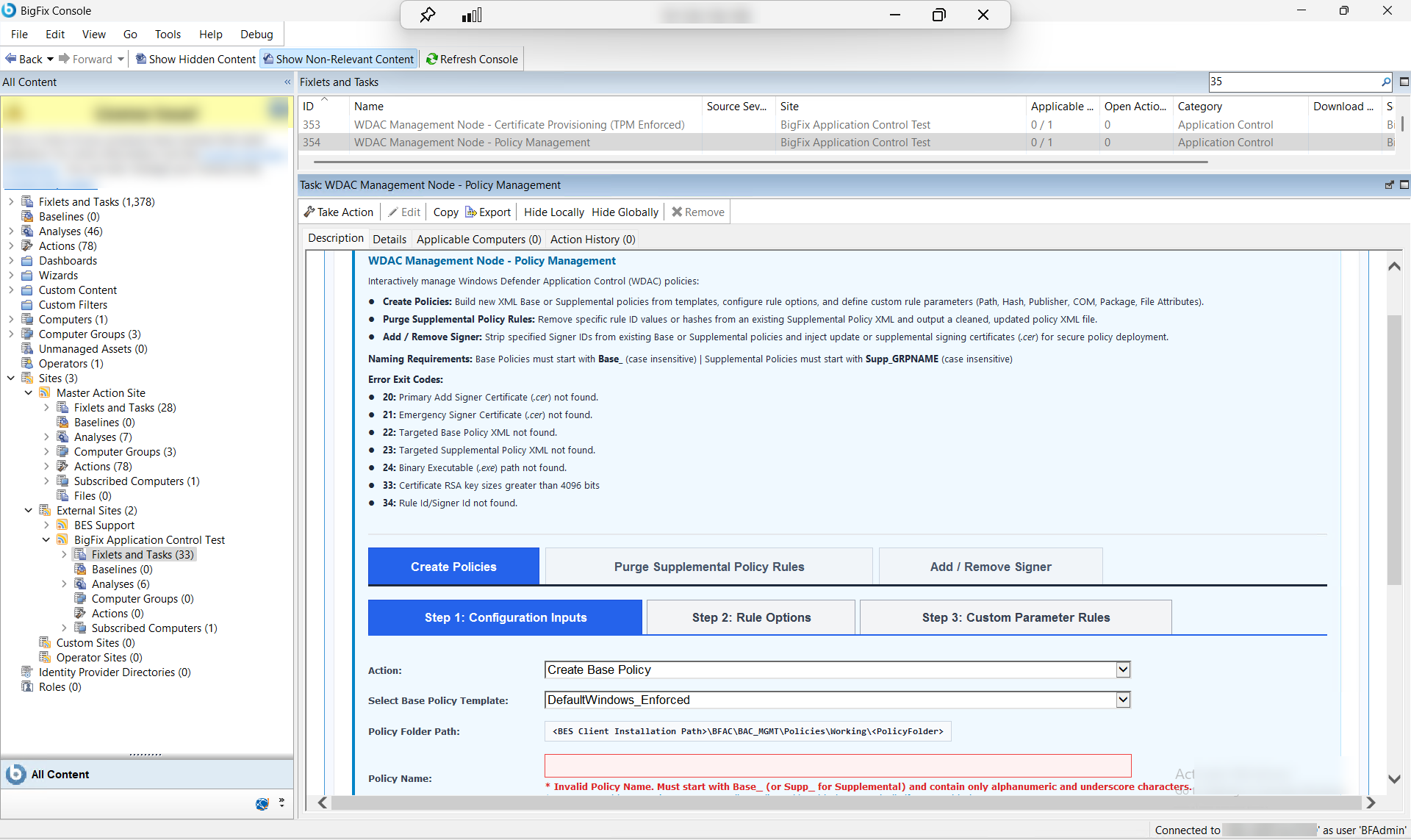Select Purge Supplemental Policy Rules tab

pos(709,567)
